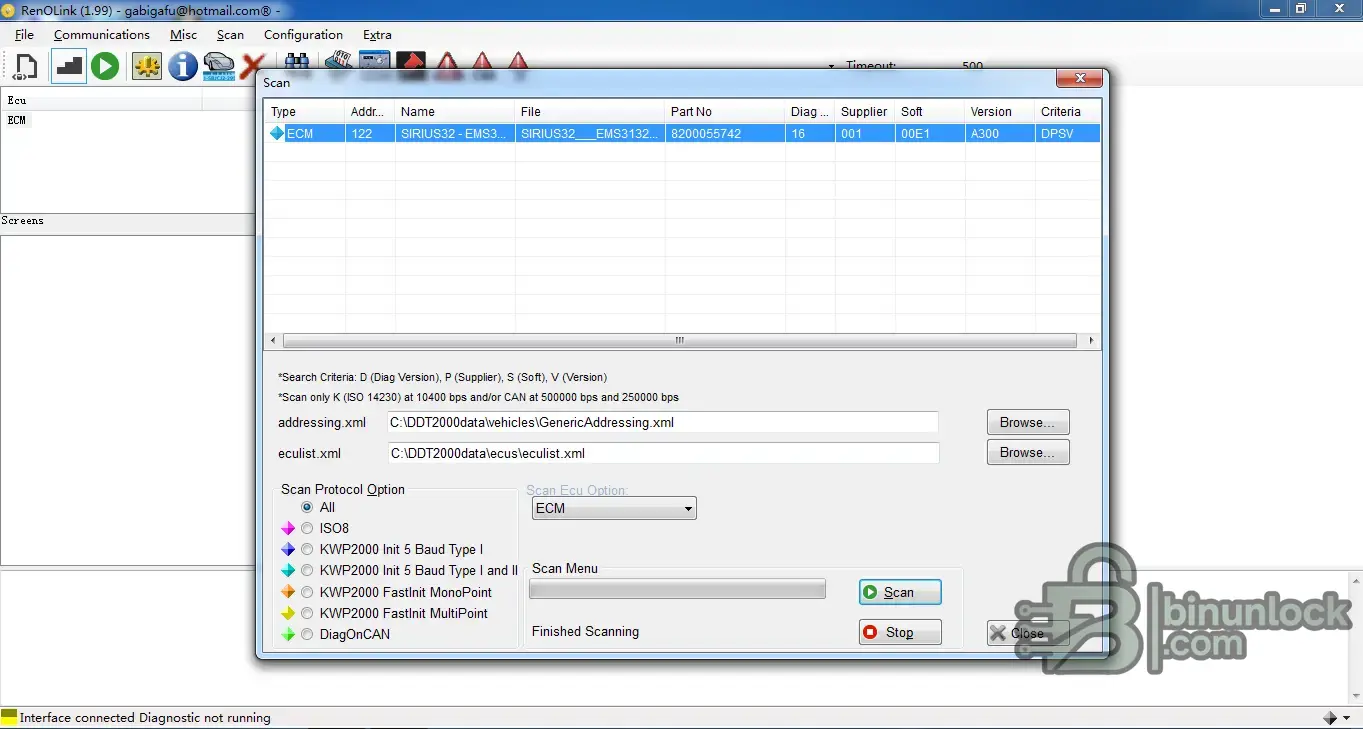Click the addressing.xml path input field
This screenshot has height=729, width=1363.
(x=663, y=422)
